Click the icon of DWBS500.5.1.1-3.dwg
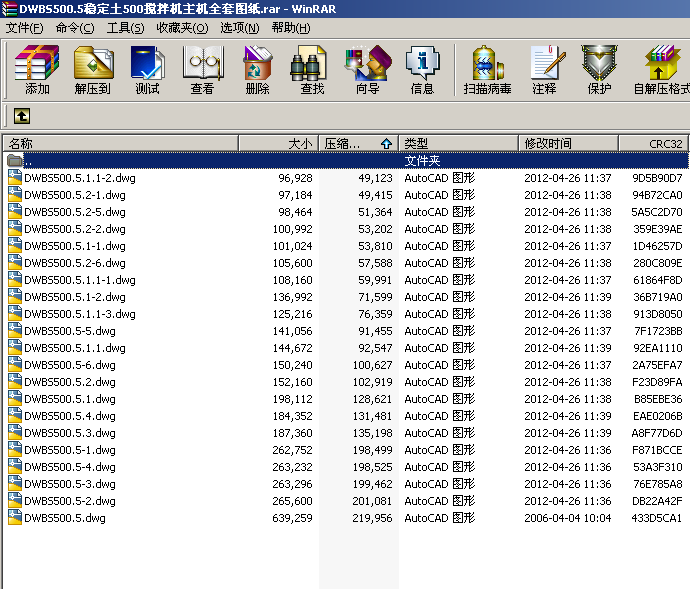The image size is (690, 589). 15,314
